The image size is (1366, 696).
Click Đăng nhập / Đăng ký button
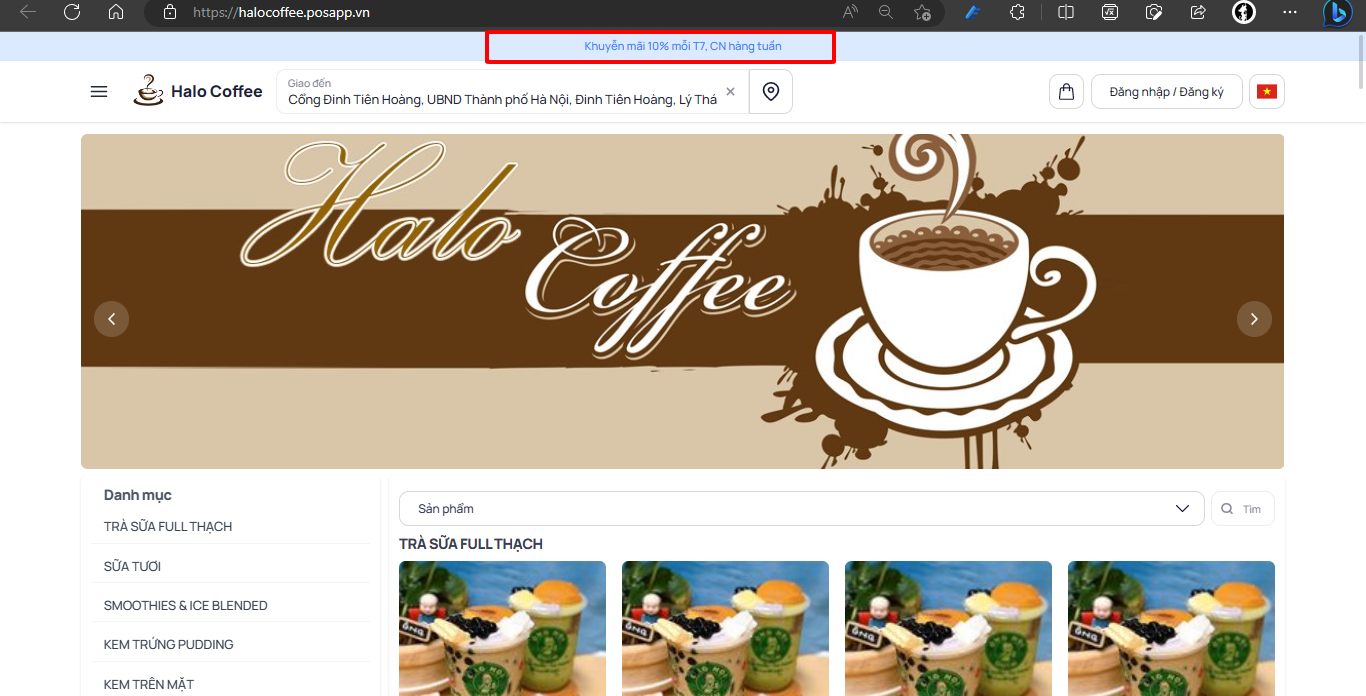coord(1166,92)
